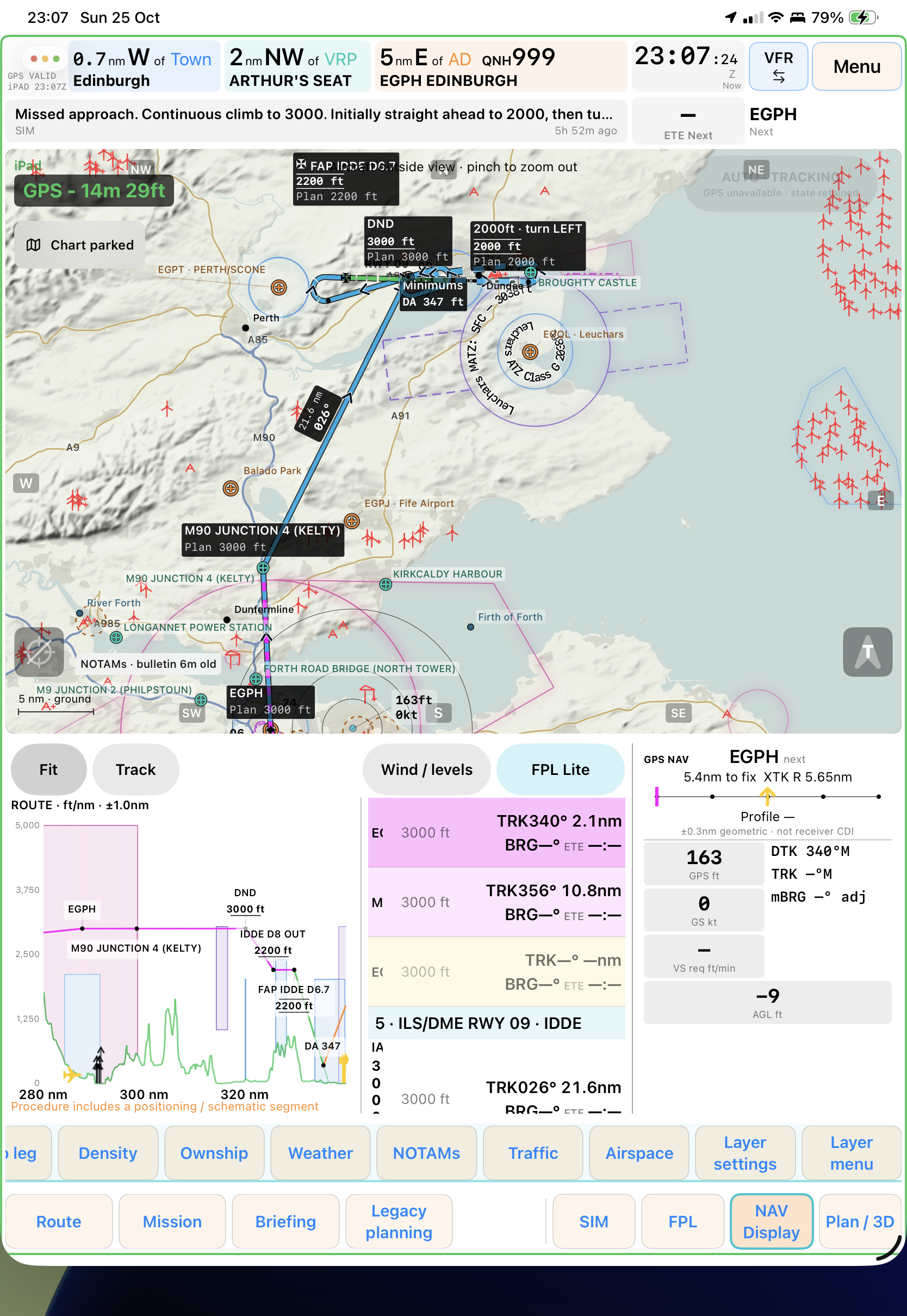Tap the S compass marker on map
The height and width of the screenshot is (1316, 907).
[x=438, y=713]
